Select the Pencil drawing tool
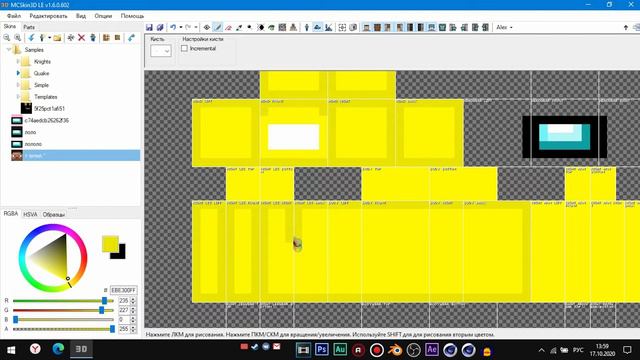 click(x=218, y=27)
